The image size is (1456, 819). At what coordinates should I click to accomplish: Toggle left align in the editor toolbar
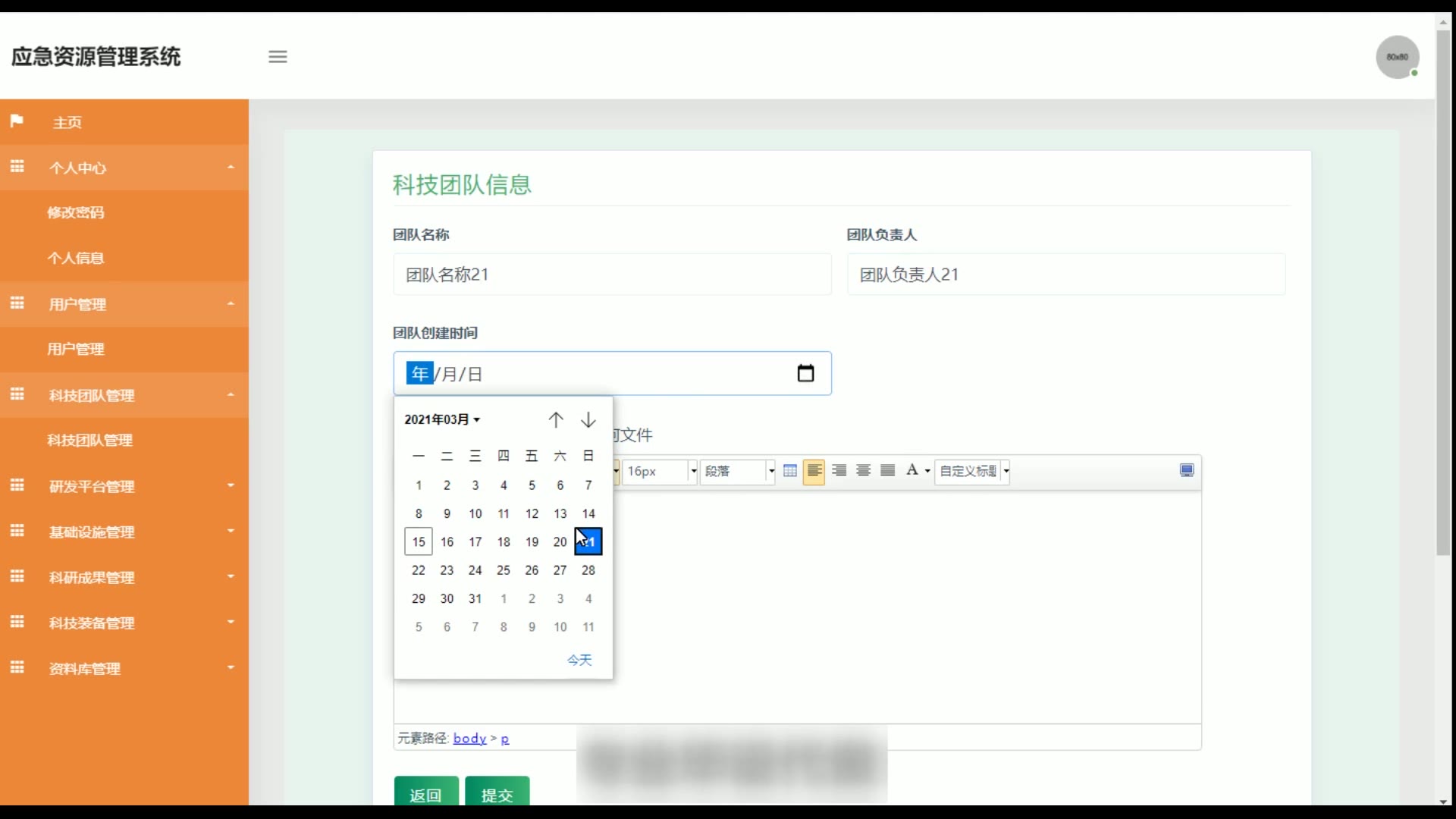coord(814,471)
